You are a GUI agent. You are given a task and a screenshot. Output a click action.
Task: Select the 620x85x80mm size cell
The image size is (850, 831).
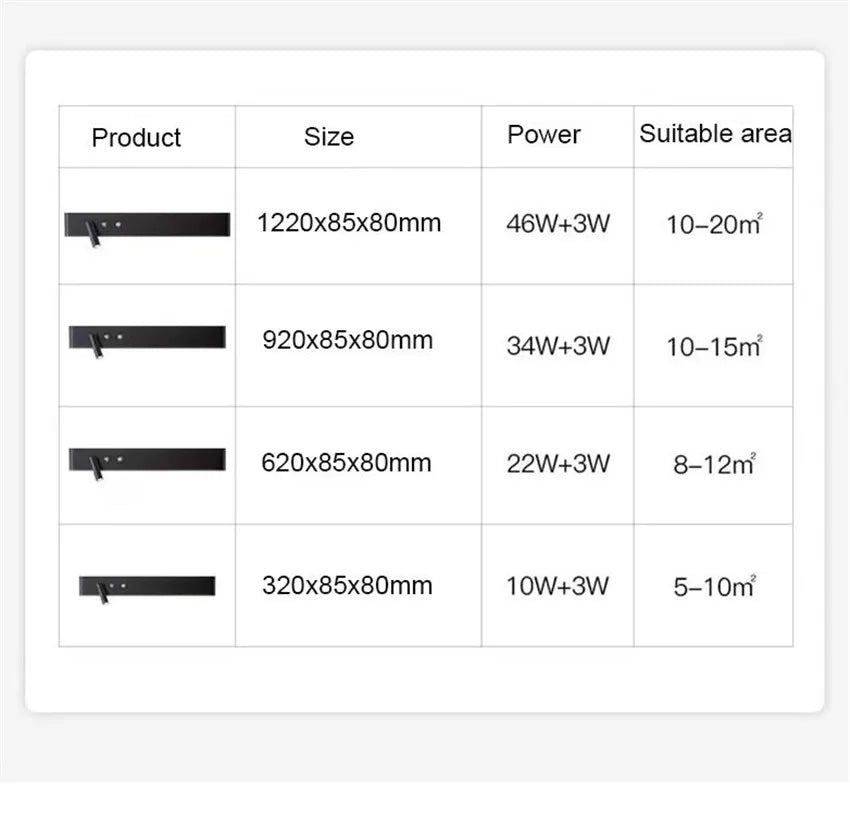347,463
